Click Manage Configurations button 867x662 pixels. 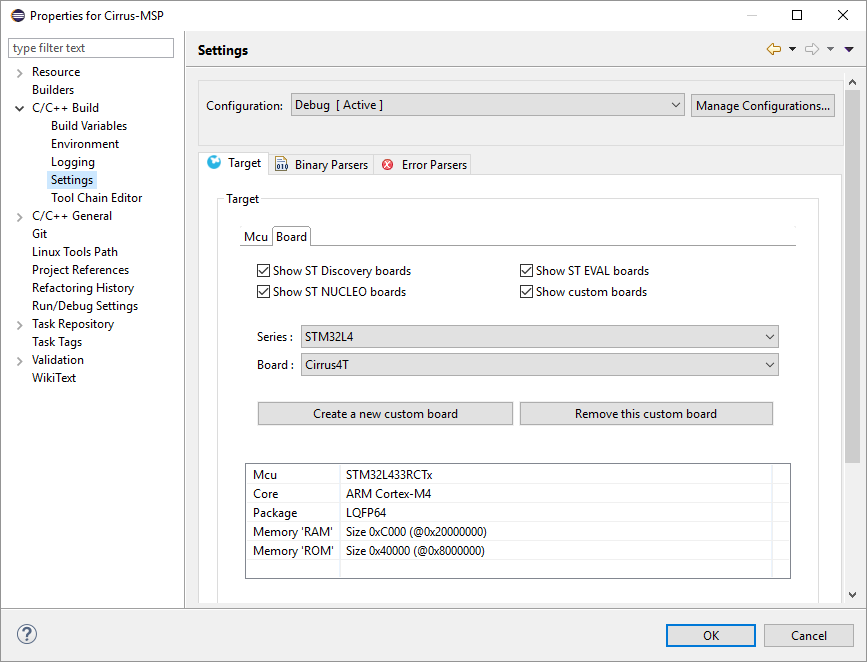pos(762,105)
